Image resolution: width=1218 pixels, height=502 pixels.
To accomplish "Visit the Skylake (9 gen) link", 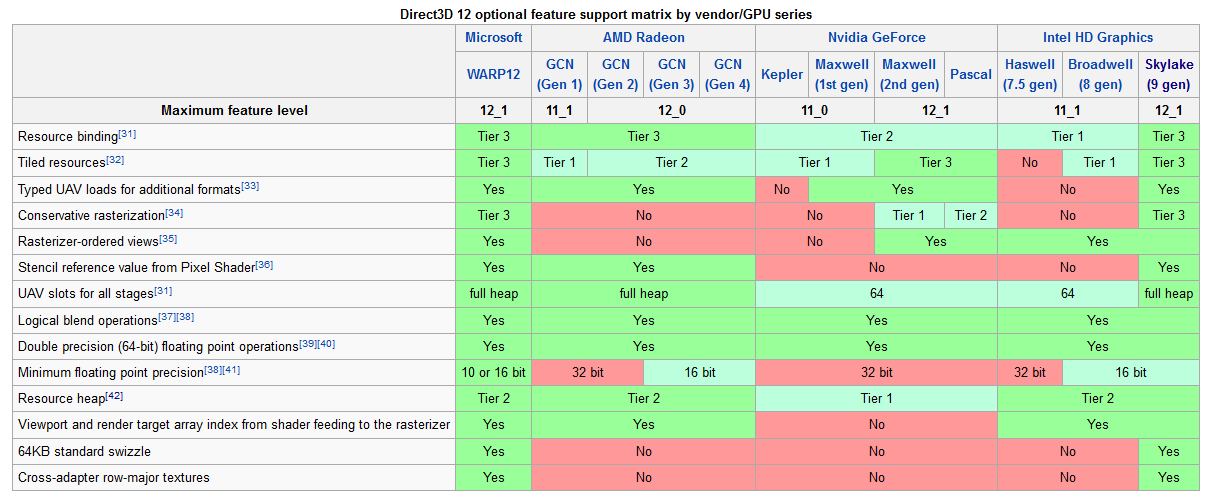I will (1169, 74).
